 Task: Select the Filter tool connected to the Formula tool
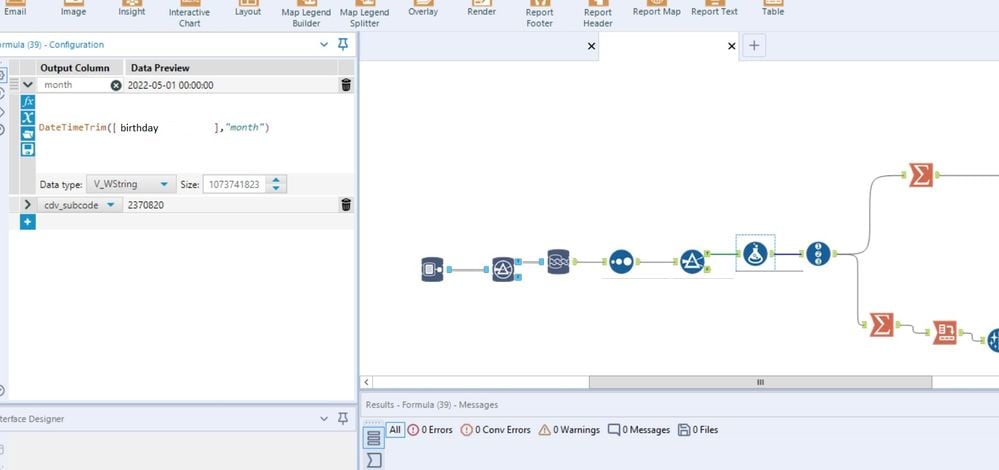click(x=692, y=261)
